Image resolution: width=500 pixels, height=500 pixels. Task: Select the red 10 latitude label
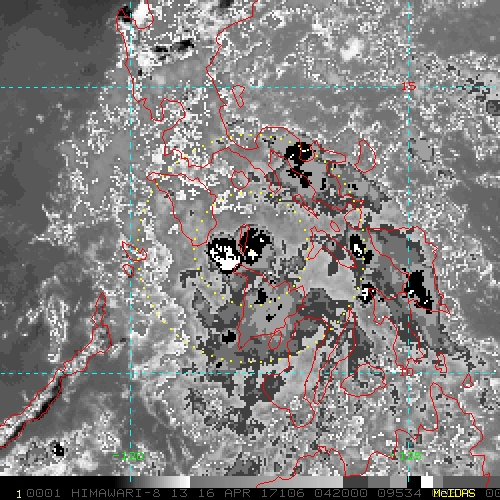[407, 371]
